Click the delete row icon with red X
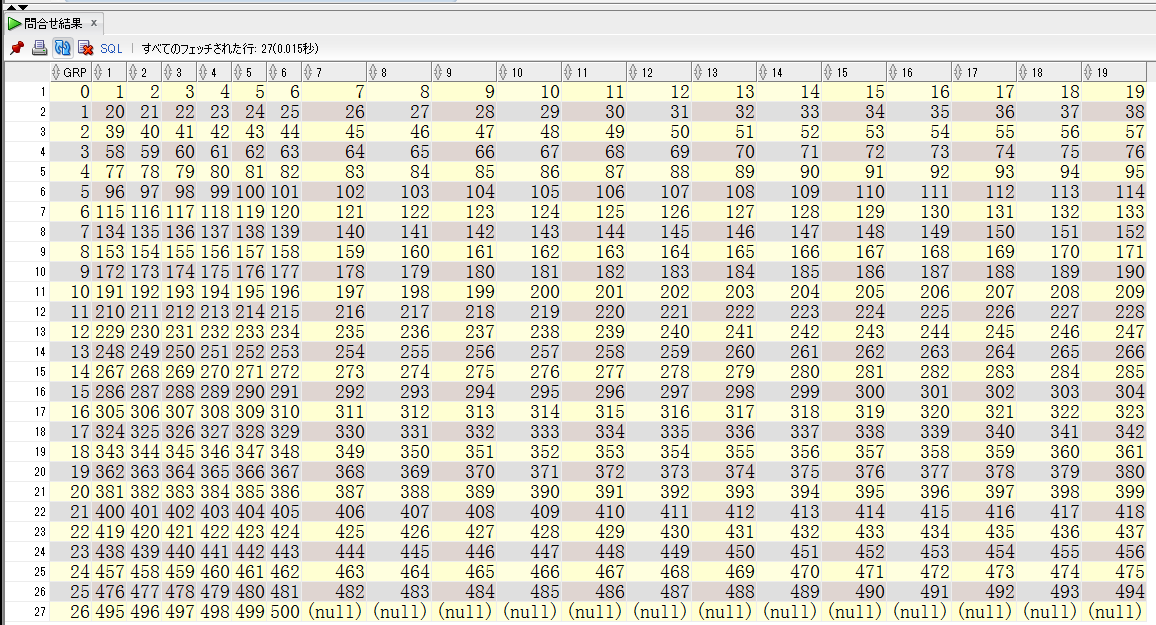This screenshot has height=625, width=1156. [86, 47]
